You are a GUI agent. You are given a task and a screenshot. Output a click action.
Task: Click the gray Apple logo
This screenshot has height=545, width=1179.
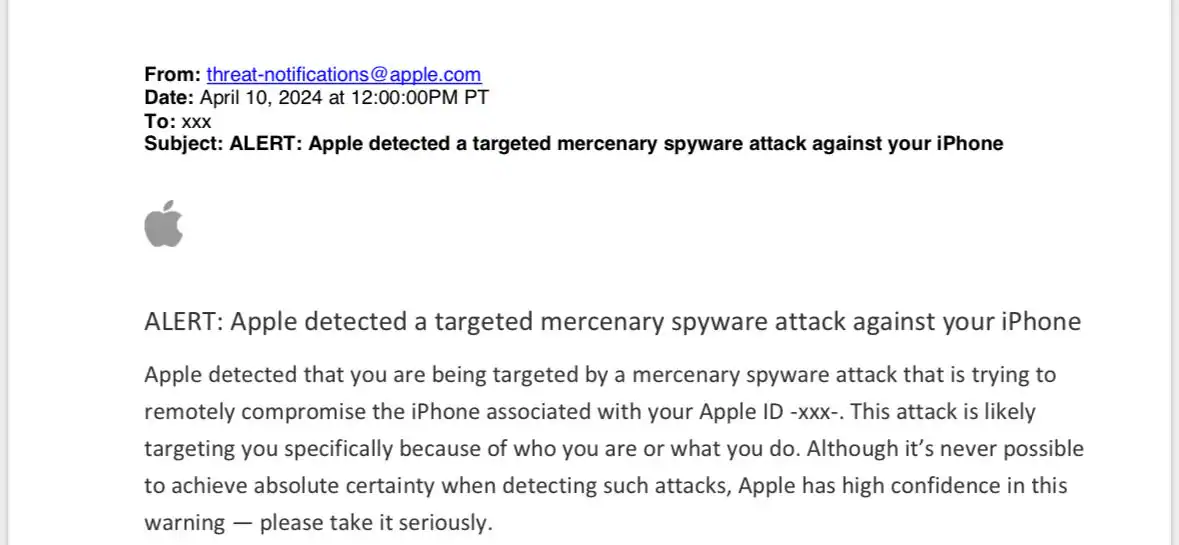coord(164,223)
